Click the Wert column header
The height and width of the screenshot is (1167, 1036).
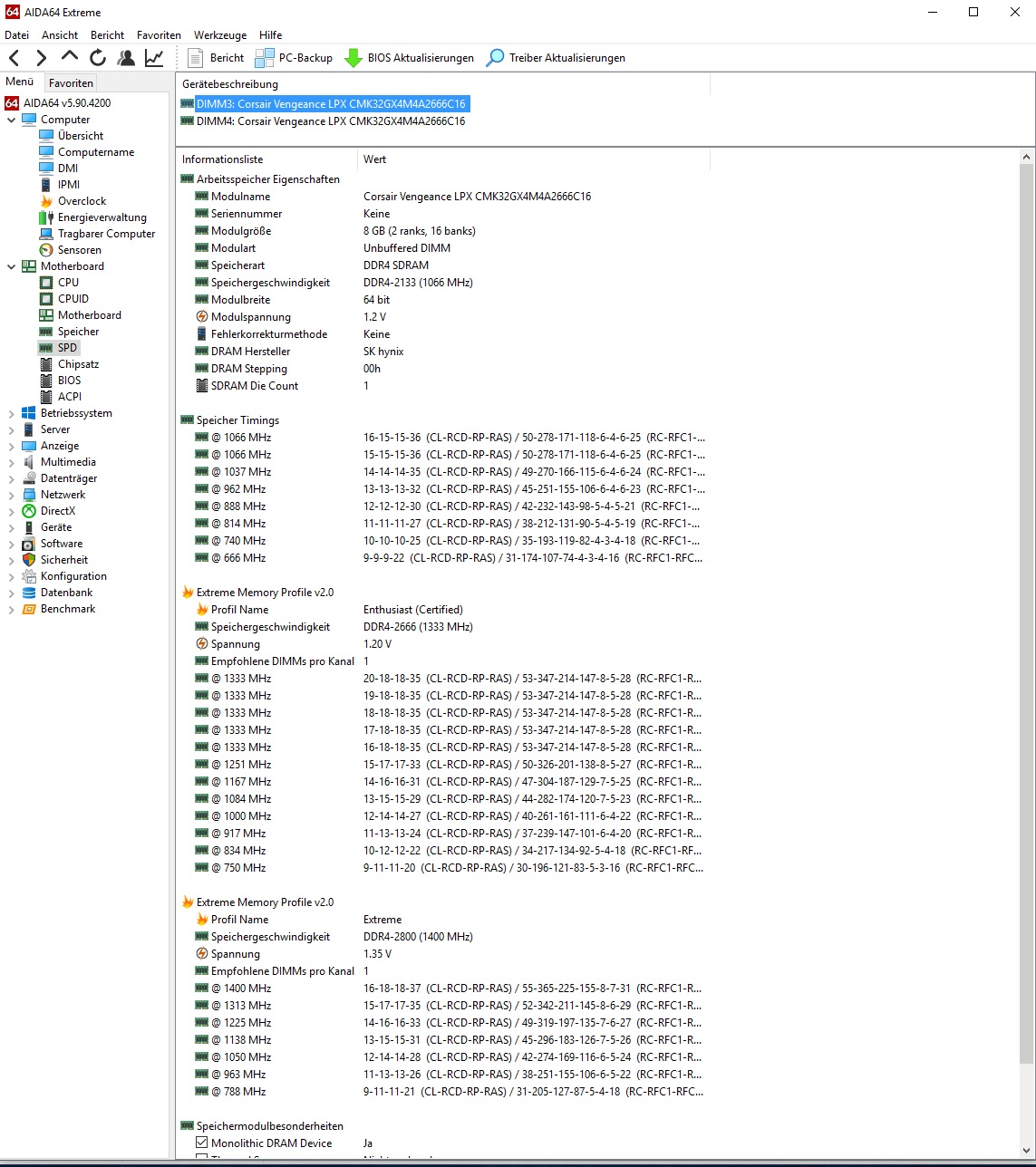point(534,159)
